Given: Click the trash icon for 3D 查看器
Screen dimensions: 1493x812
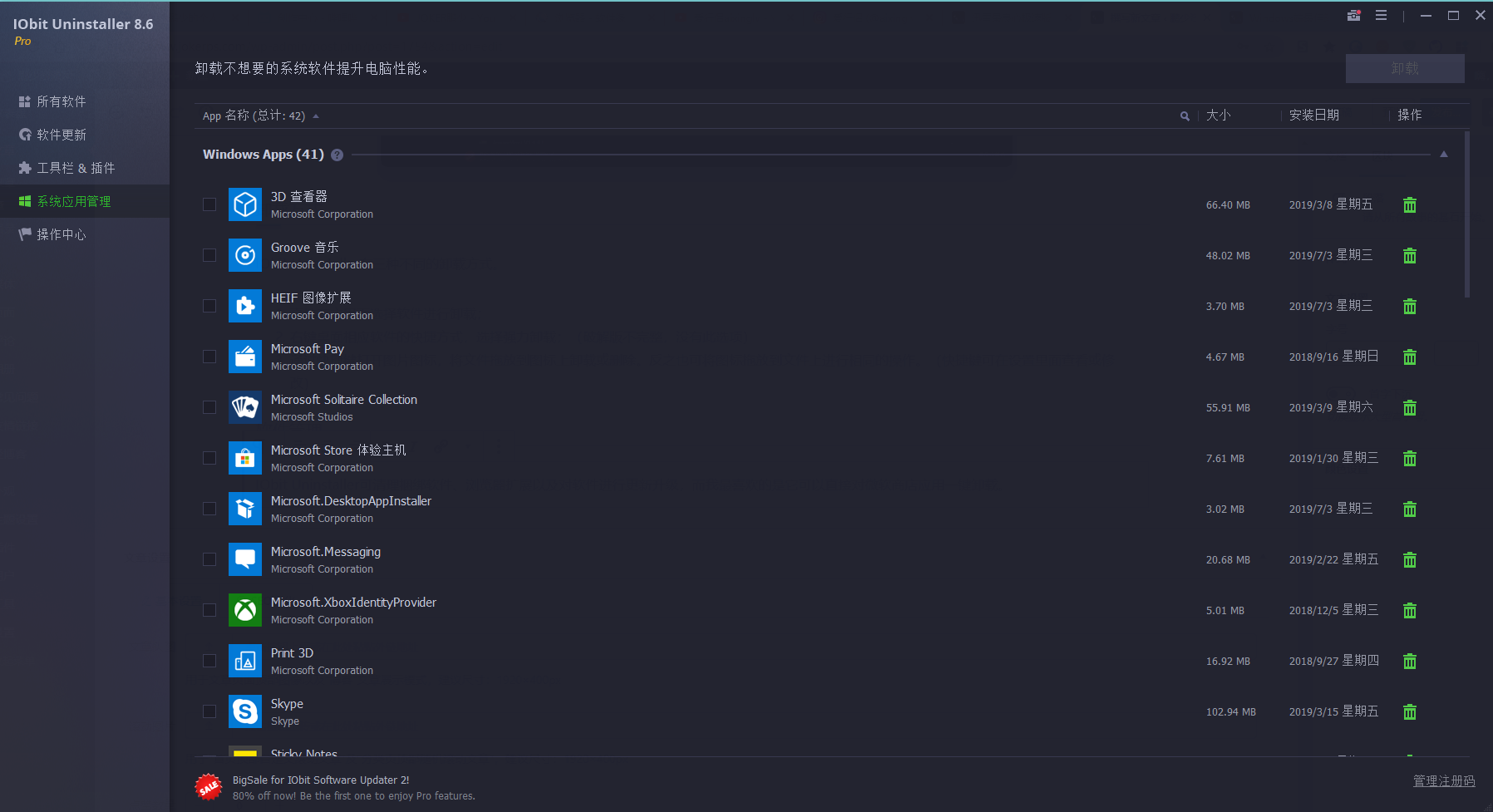Looking at the screenshot, I should coord(1410,204).
